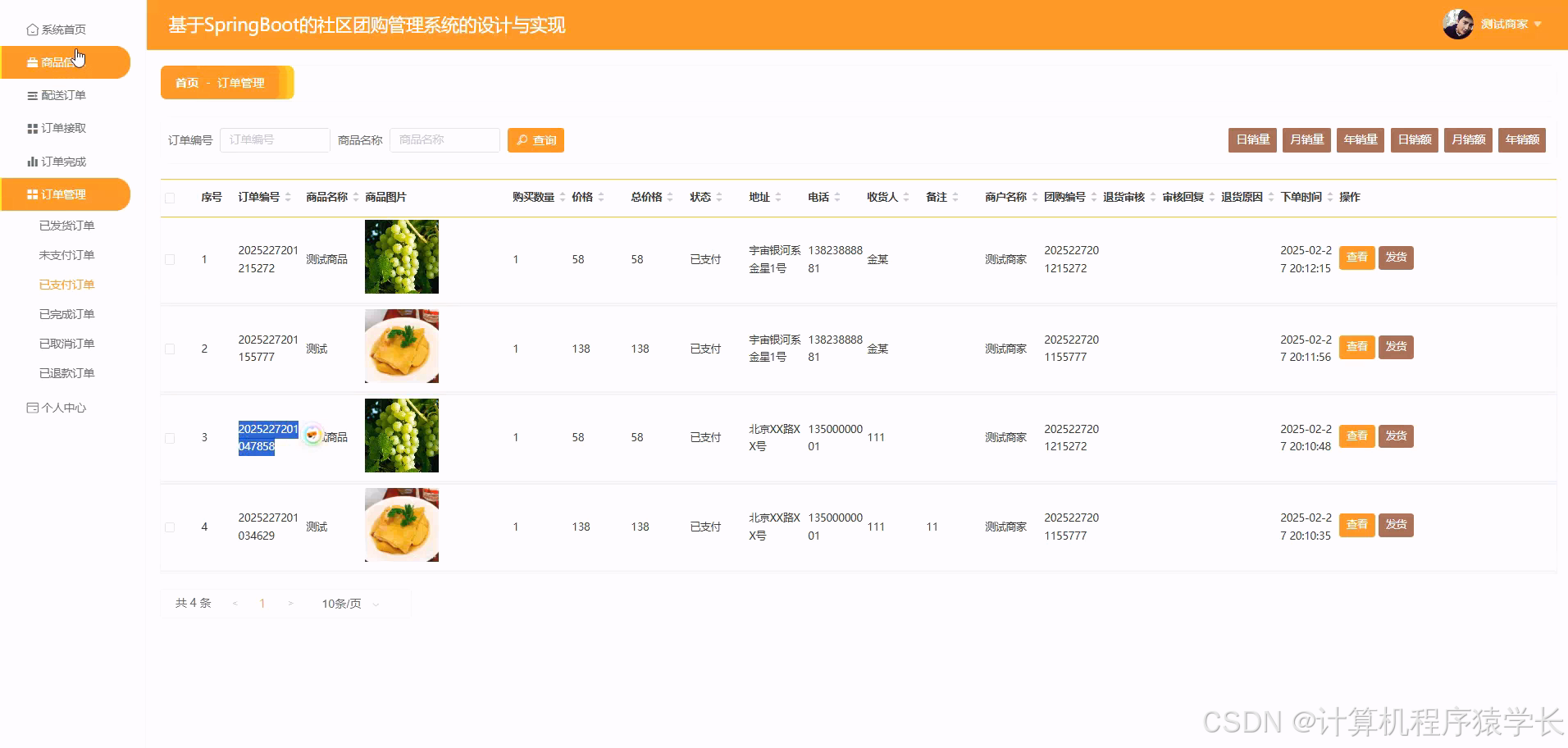1568x748 pixels.
Task: Sort by 收货人 column arrows
Action: [x=906, y=197]
